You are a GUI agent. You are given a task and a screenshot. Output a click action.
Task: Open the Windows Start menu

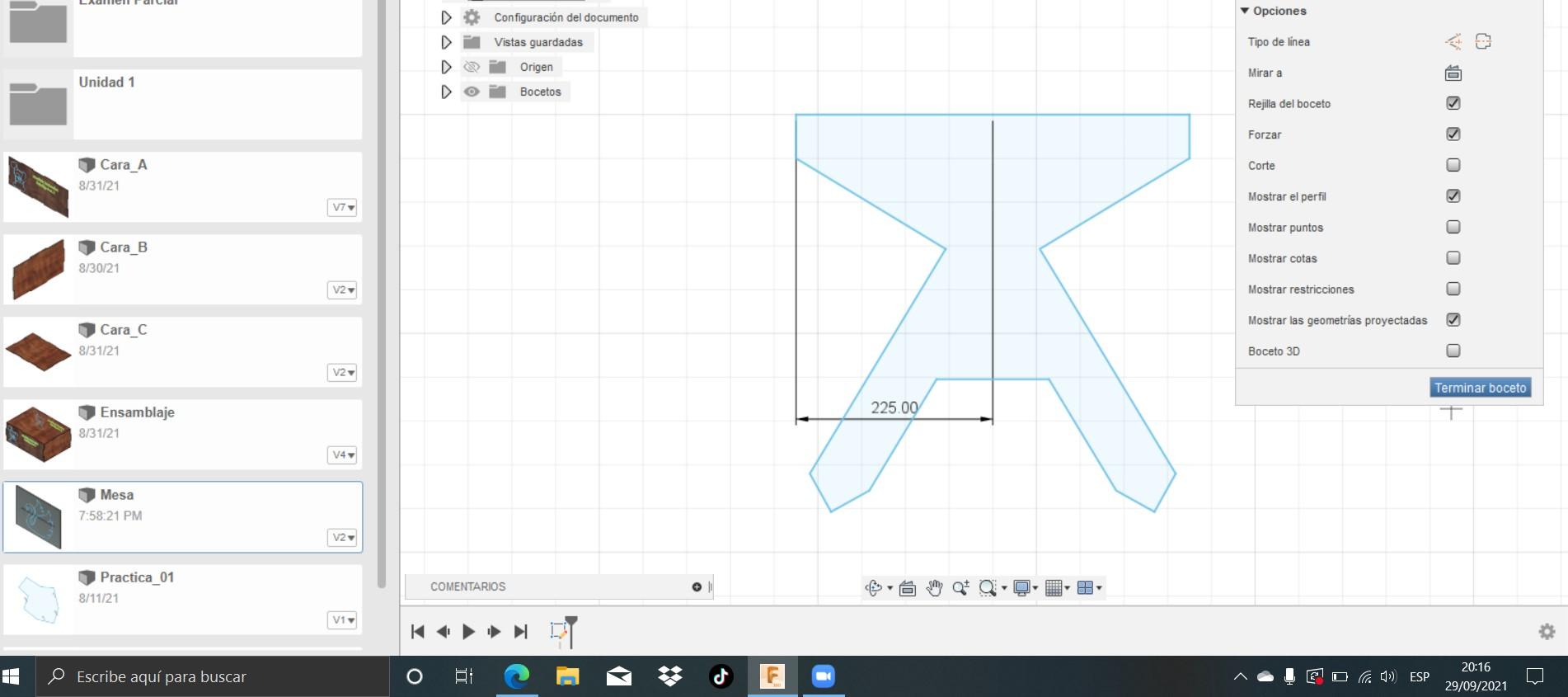[x=12, y=676]
